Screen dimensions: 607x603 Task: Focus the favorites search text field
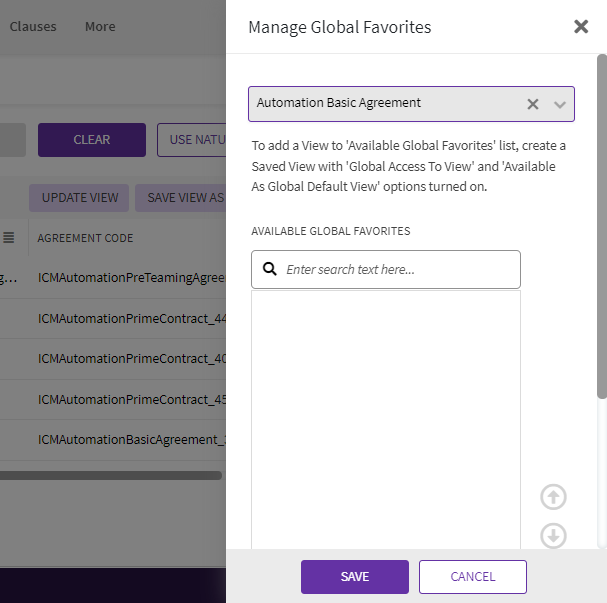[398, 269]
